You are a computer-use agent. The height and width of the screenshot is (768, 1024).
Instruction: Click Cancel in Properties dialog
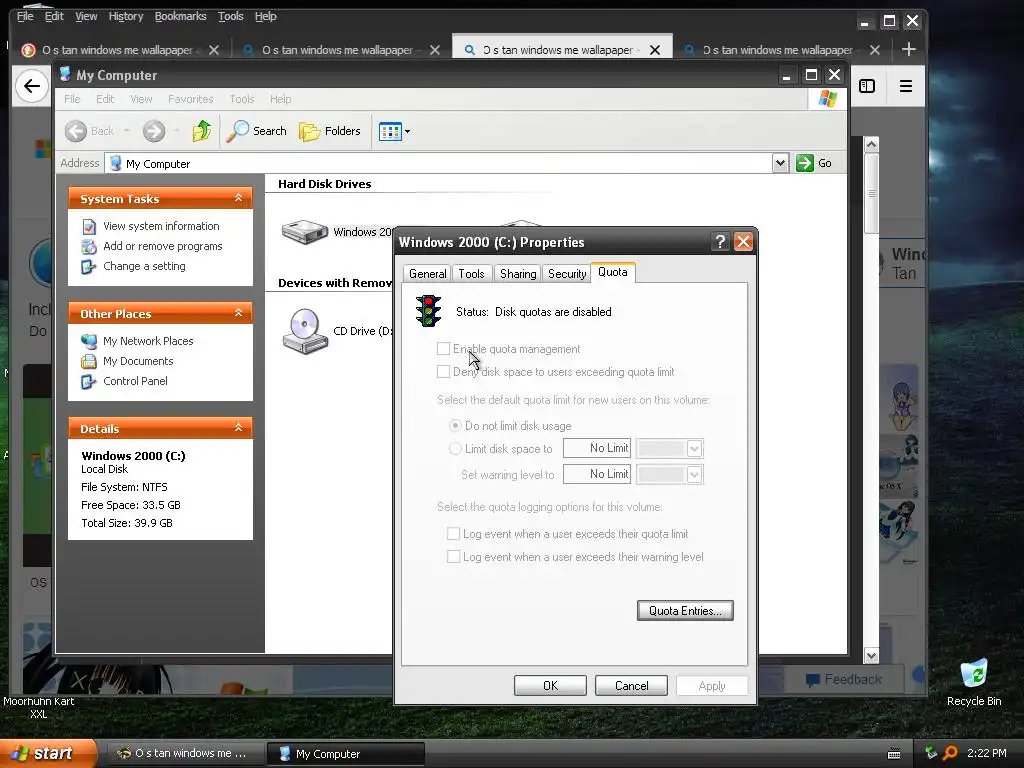click(632, 686)
